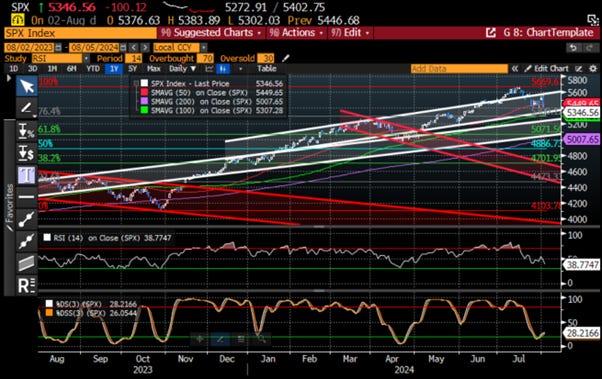This screenshot has width=602, height=379.
Task: Click the %DSS(3) orange legend swatch
Action: [49, 313]
